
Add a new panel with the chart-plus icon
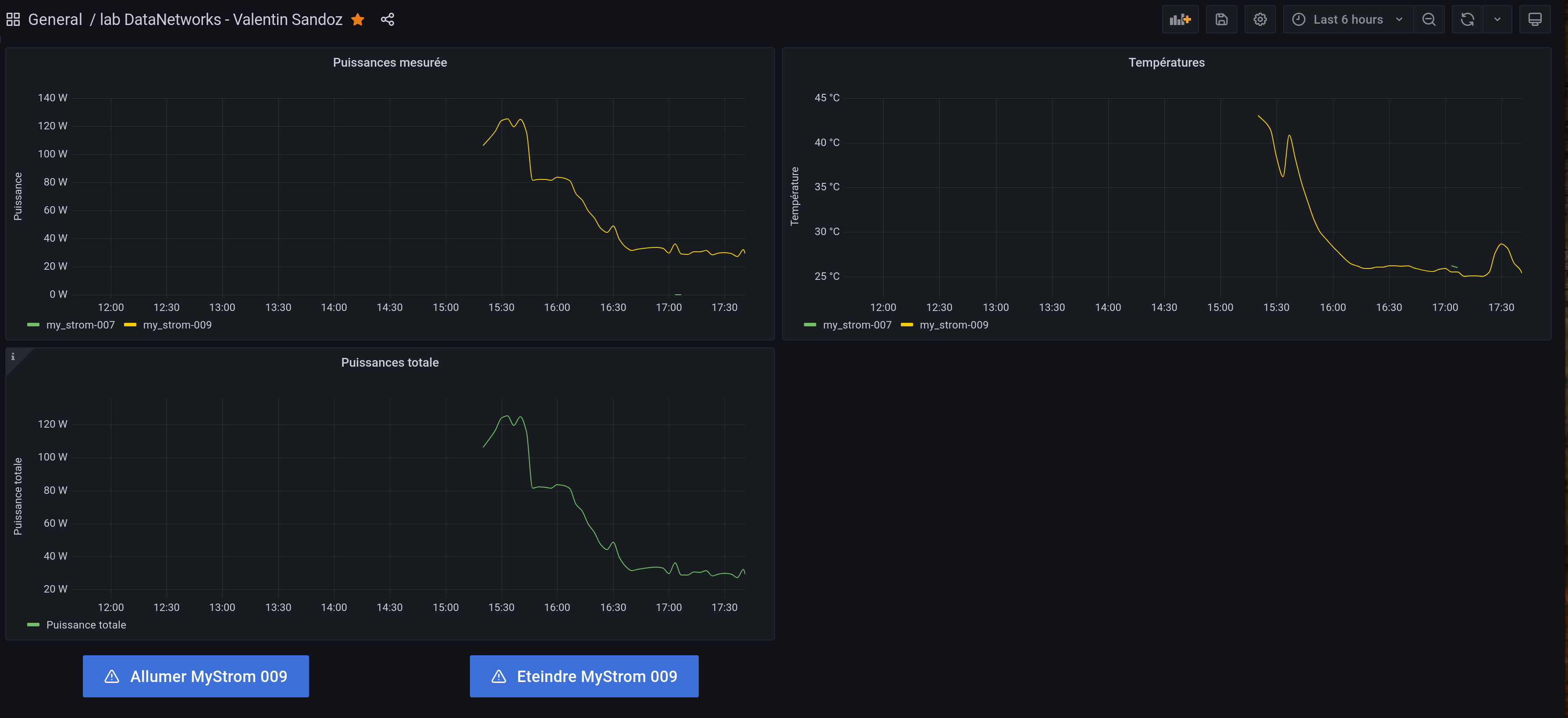[x=1180, y=19]
